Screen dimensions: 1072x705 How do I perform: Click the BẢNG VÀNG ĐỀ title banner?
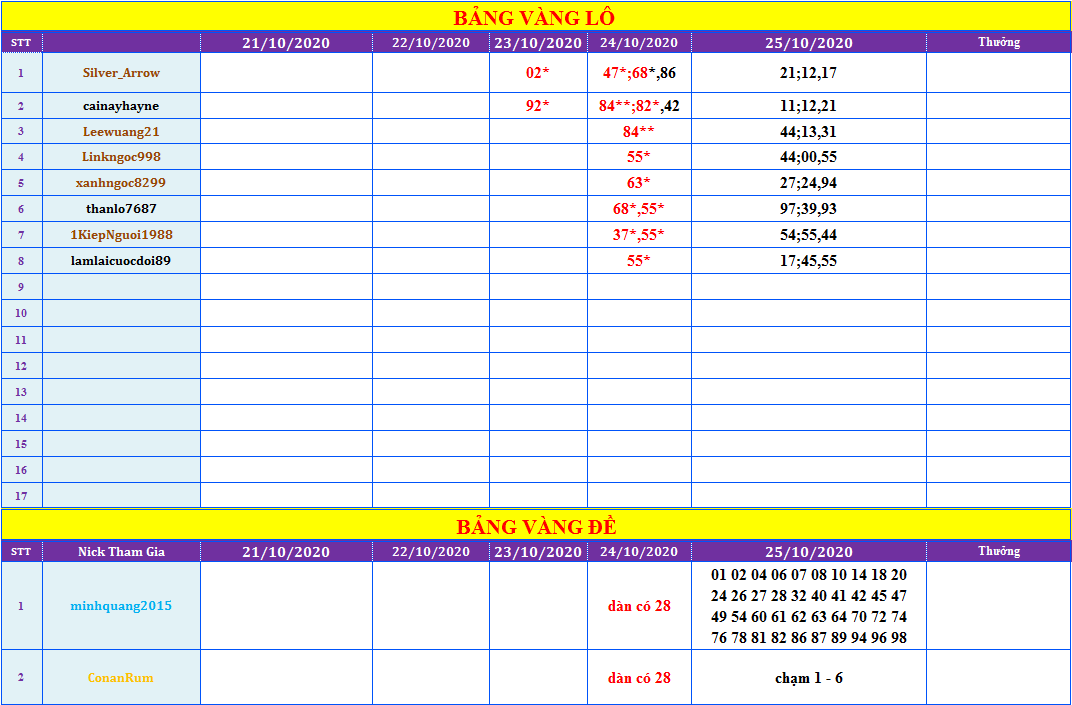[x=535, y=526]
